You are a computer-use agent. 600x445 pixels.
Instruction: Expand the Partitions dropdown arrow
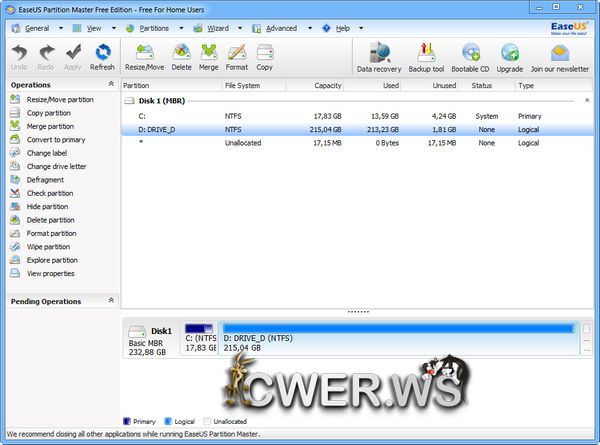(x=181, y=28)
